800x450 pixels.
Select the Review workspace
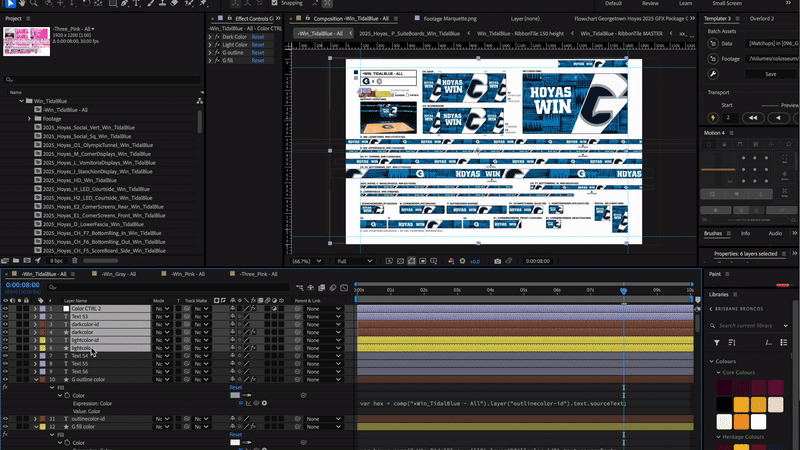tap(650, 3)
